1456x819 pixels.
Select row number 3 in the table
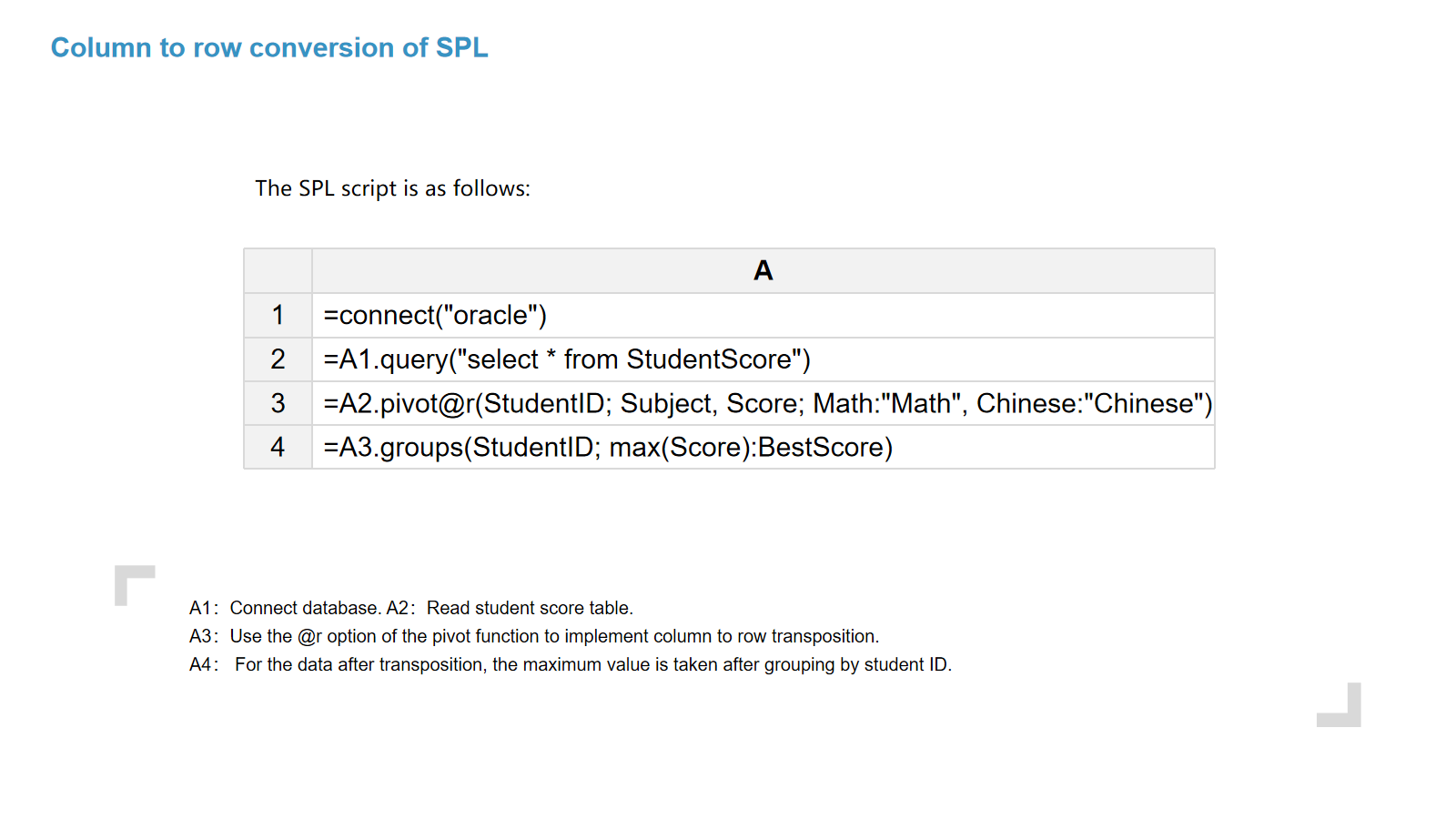(278, 403)
